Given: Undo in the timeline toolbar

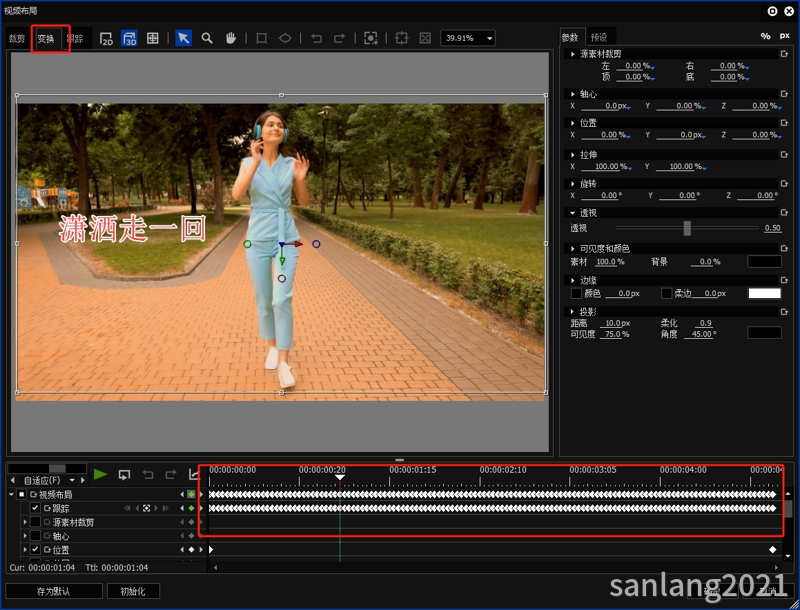Looking at the screenshot, I should coord(148,475).
